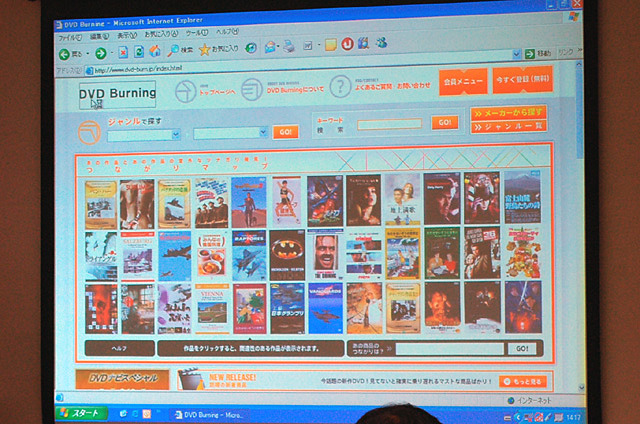Click the orange genre search circle icon
The width and height of the screenshot is (640, 424).
[x=89, y=132]
